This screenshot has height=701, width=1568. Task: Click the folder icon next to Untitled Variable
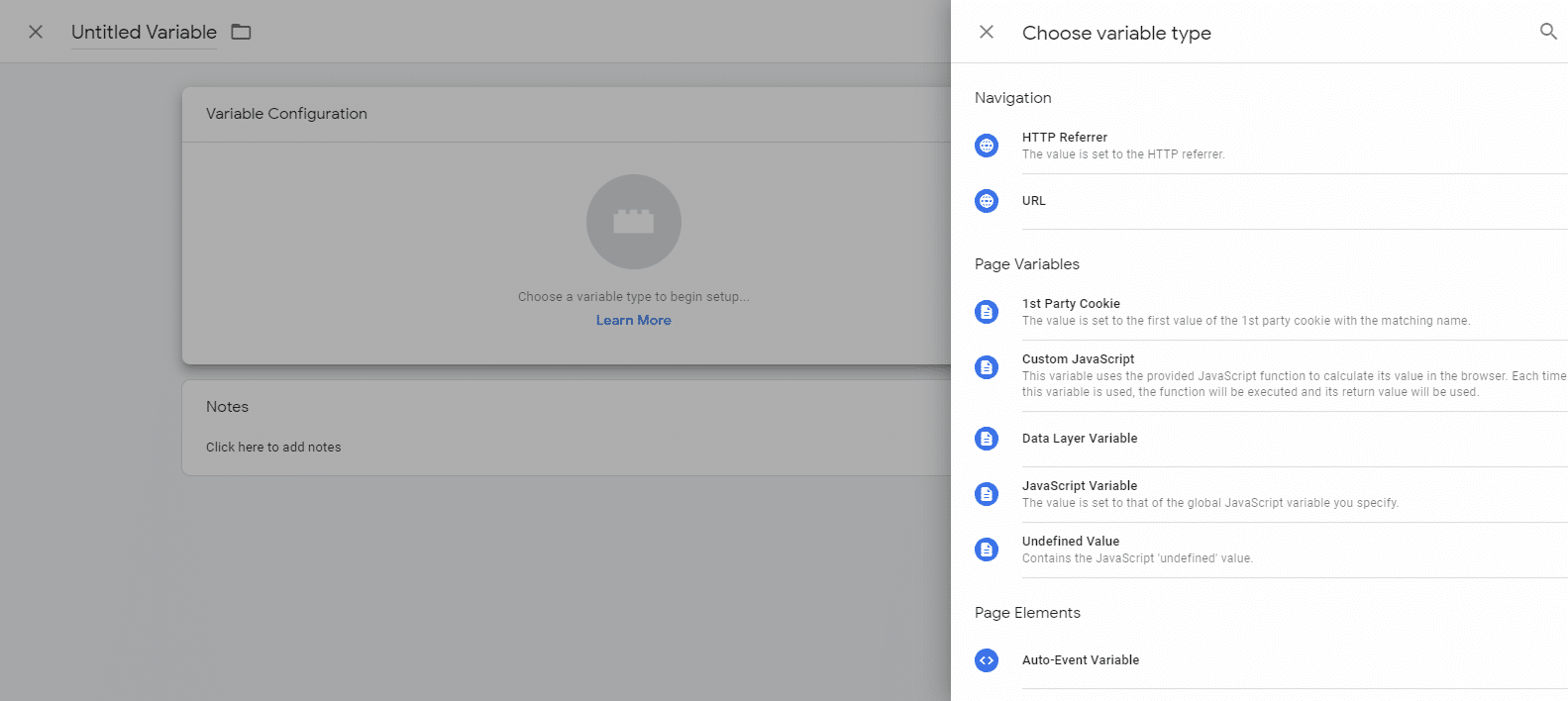(241, 32)
